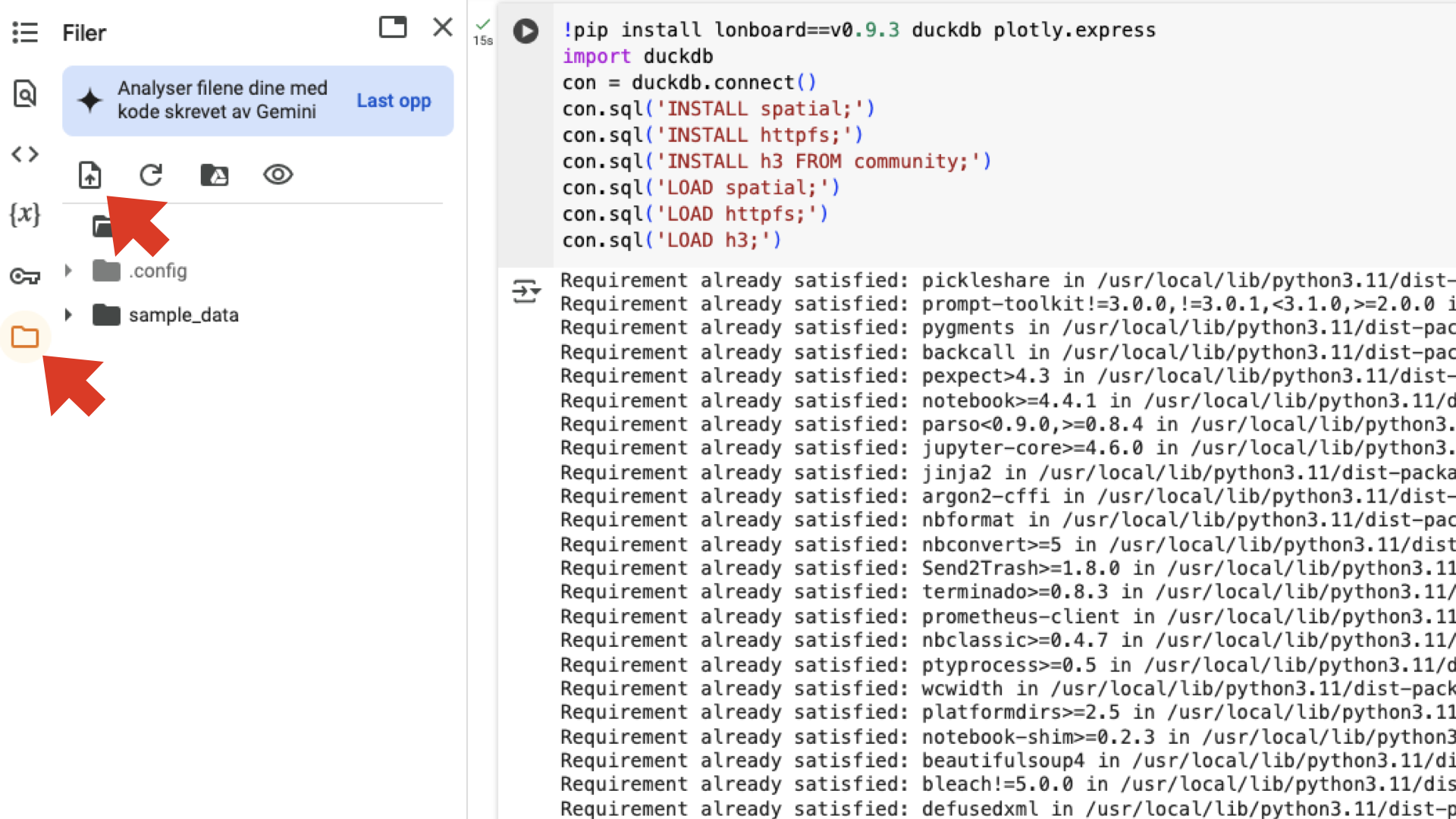This screenshot has height=819, width=1456.
Task: Open the variables inspector icon
Action: [x=25, y=215]
